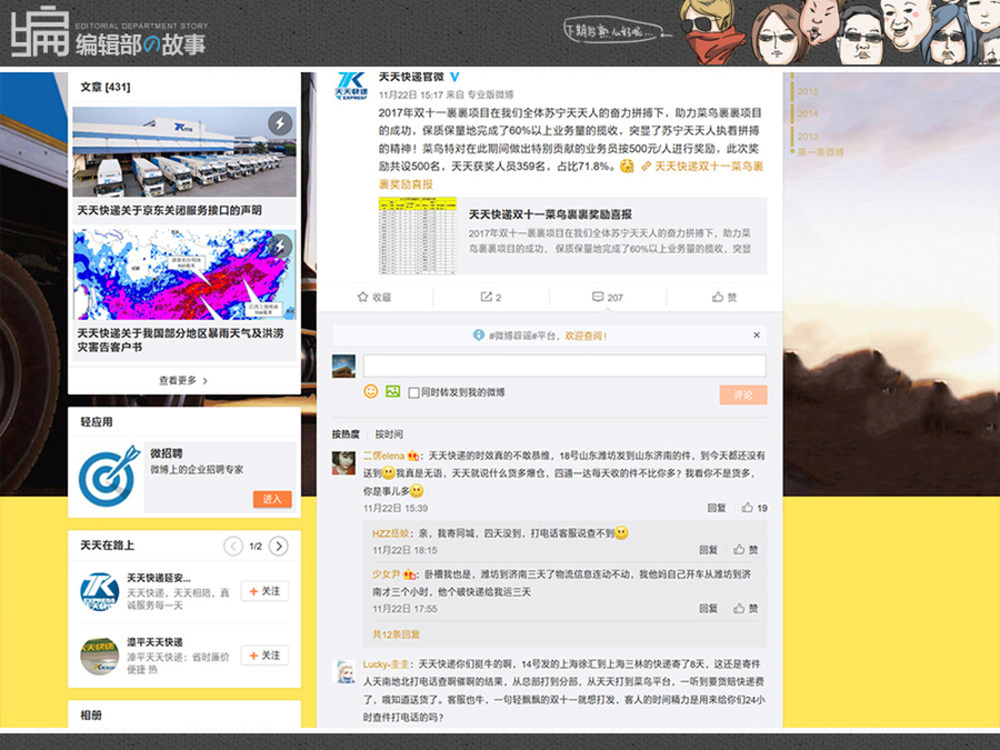Click the 编辑部の故事 logo
This screenshot has height=750, width=1000.
pos(108,32)
